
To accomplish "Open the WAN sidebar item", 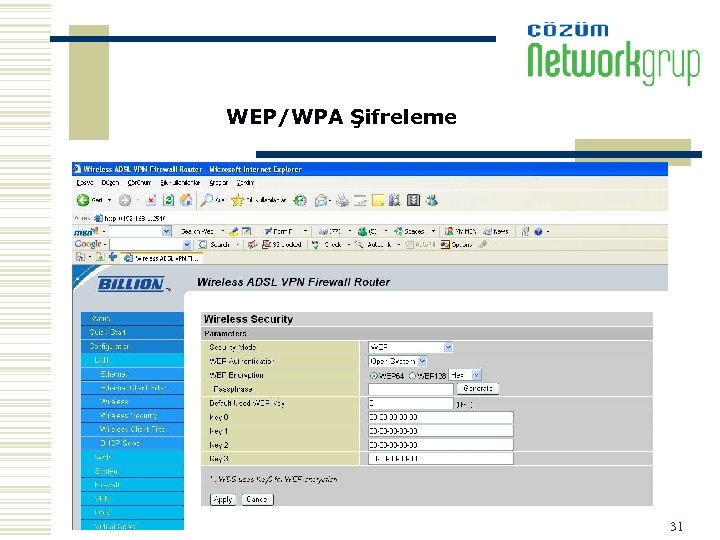I will click(132, 457).
